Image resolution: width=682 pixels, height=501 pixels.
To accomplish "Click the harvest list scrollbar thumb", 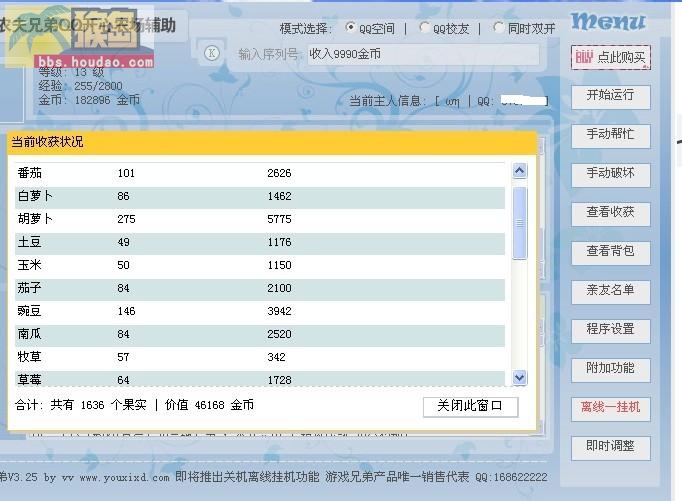I will pos(519,223).
